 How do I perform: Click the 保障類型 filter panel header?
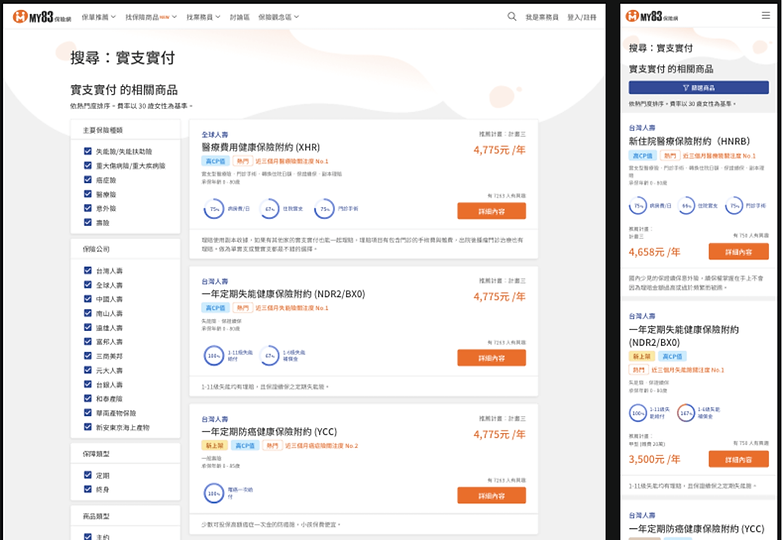point(125,454)
